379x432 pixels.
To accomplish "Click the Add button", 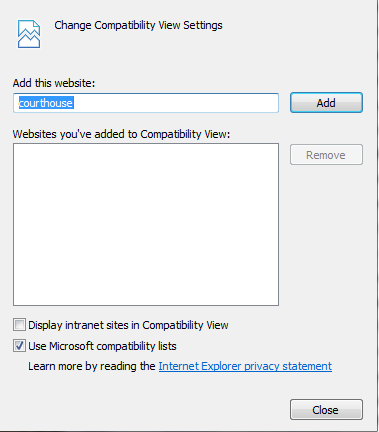I will tap(326, 103).
